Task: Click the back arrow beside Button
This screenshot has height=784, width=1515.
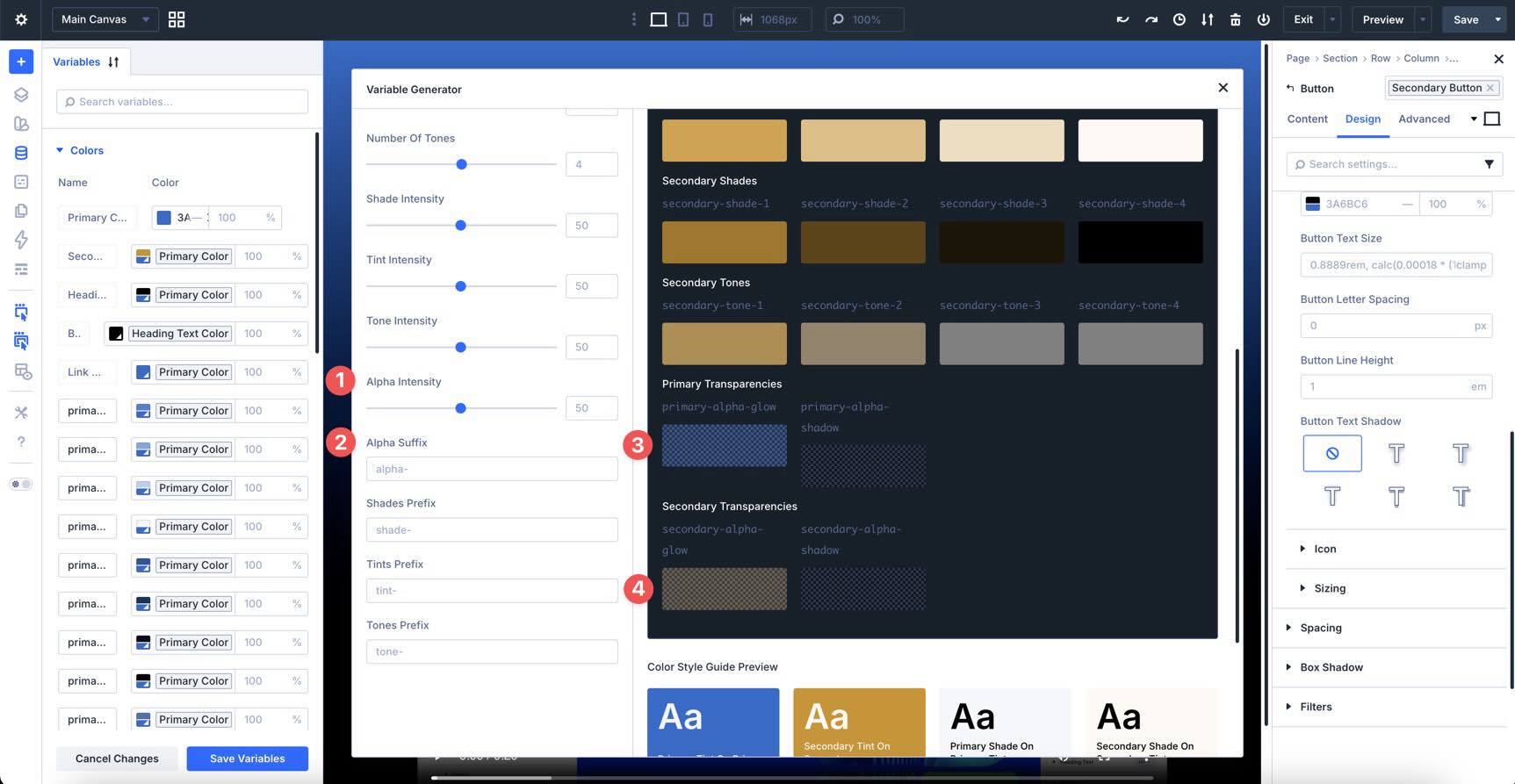Action: (x=1290, y=88)
